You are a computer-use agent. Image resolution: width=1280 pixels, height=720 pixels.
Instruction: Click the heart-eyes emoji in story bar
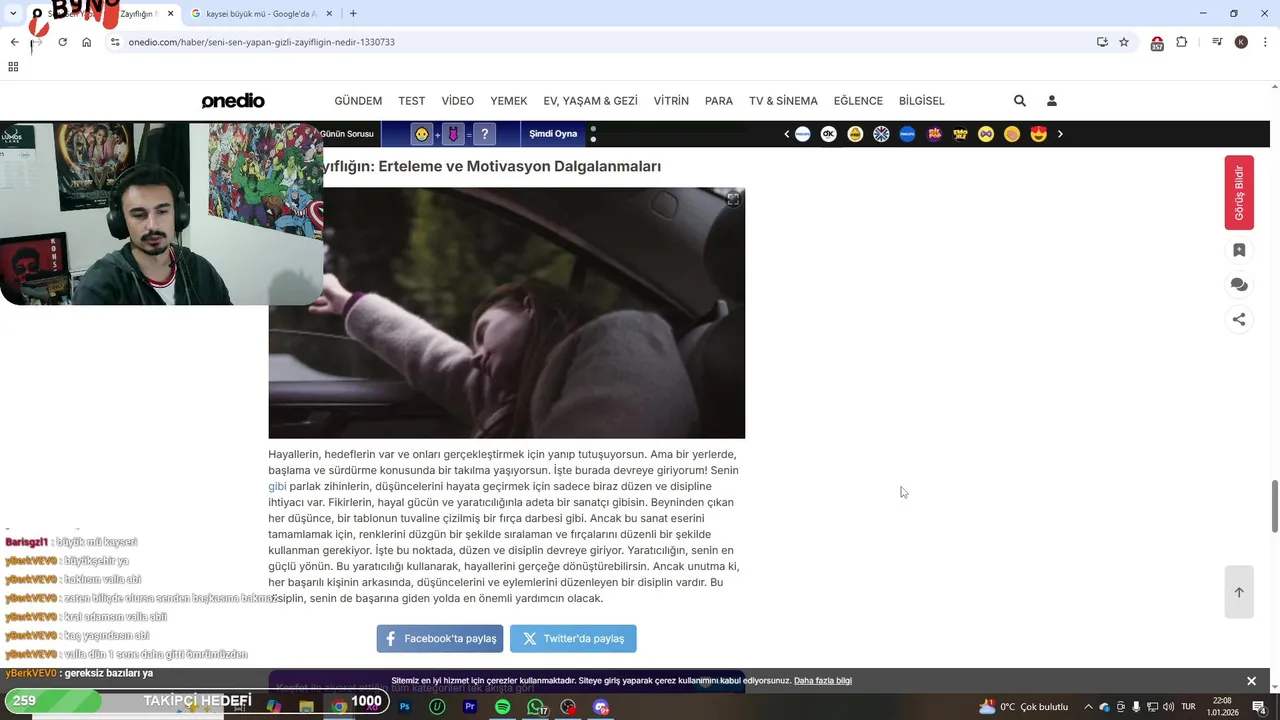pyautogui.click(x=1038, y=134)
